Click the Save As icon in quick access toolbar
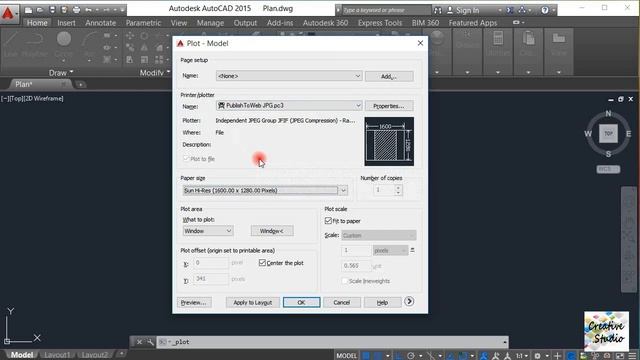 click(x=64, y=10)
